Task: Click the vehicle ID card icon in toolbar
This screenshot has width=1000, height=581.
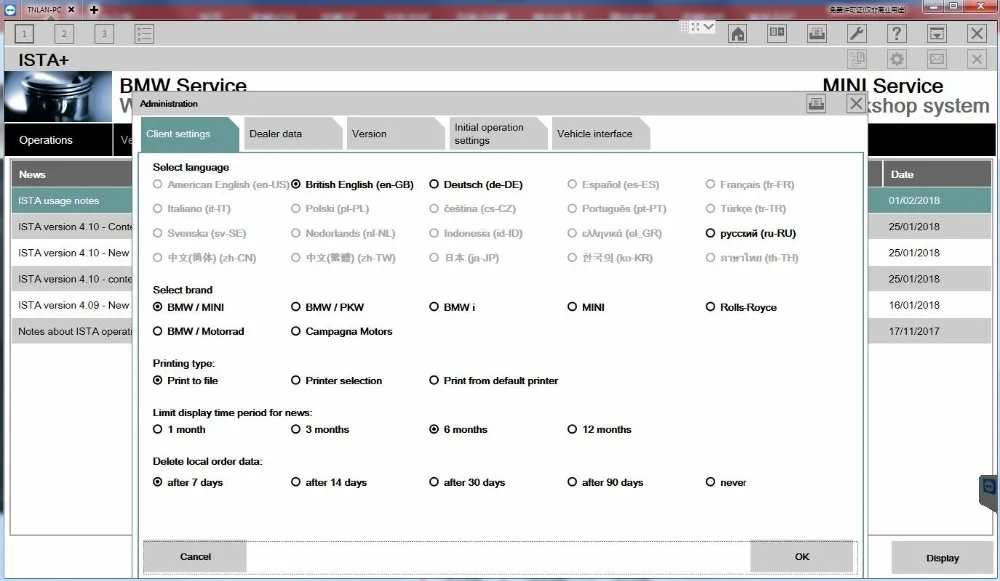Action: [777, 34]
